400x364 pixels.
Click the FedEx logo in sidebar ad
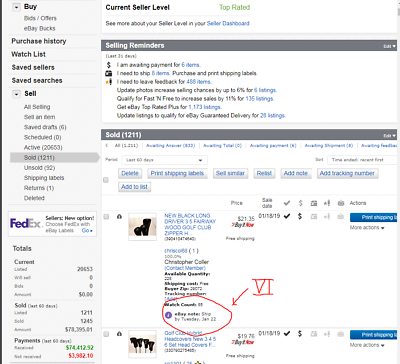click(x=25, y=223)
